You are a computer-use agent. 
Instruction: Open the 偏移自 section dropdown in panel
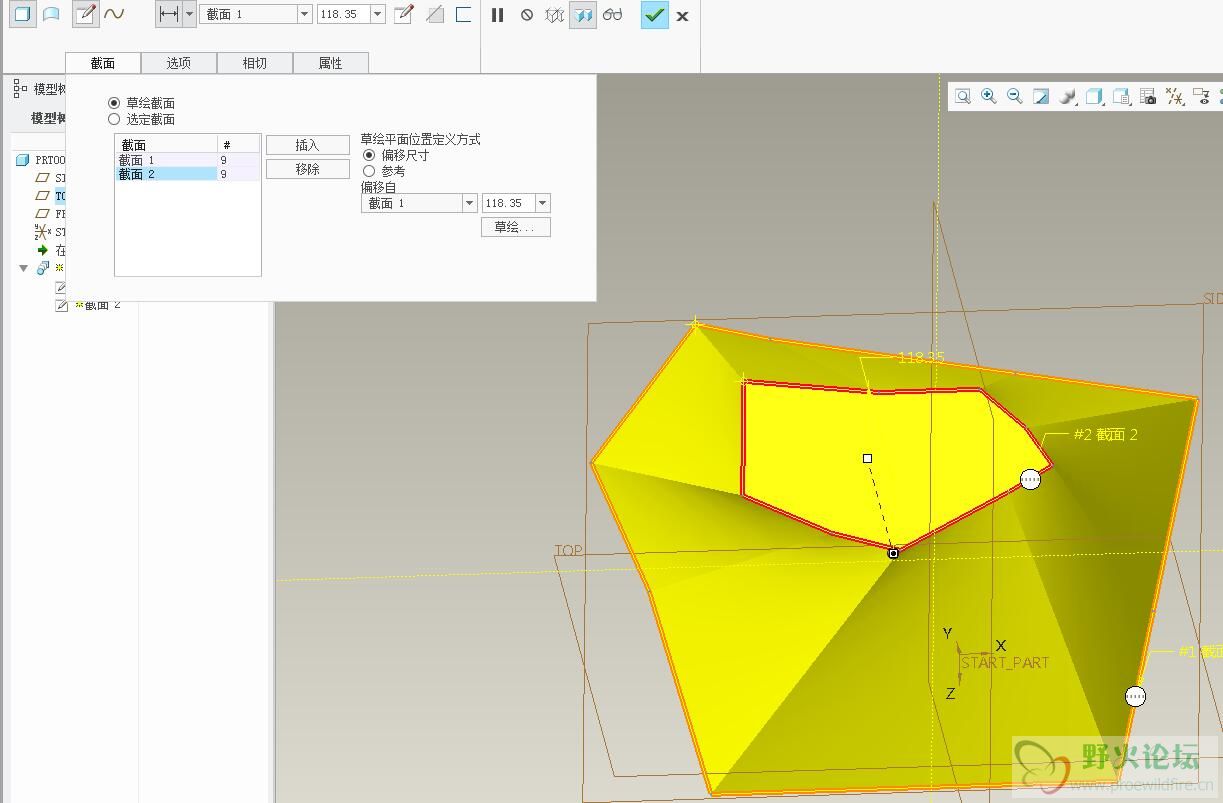(x=469, y=203)
